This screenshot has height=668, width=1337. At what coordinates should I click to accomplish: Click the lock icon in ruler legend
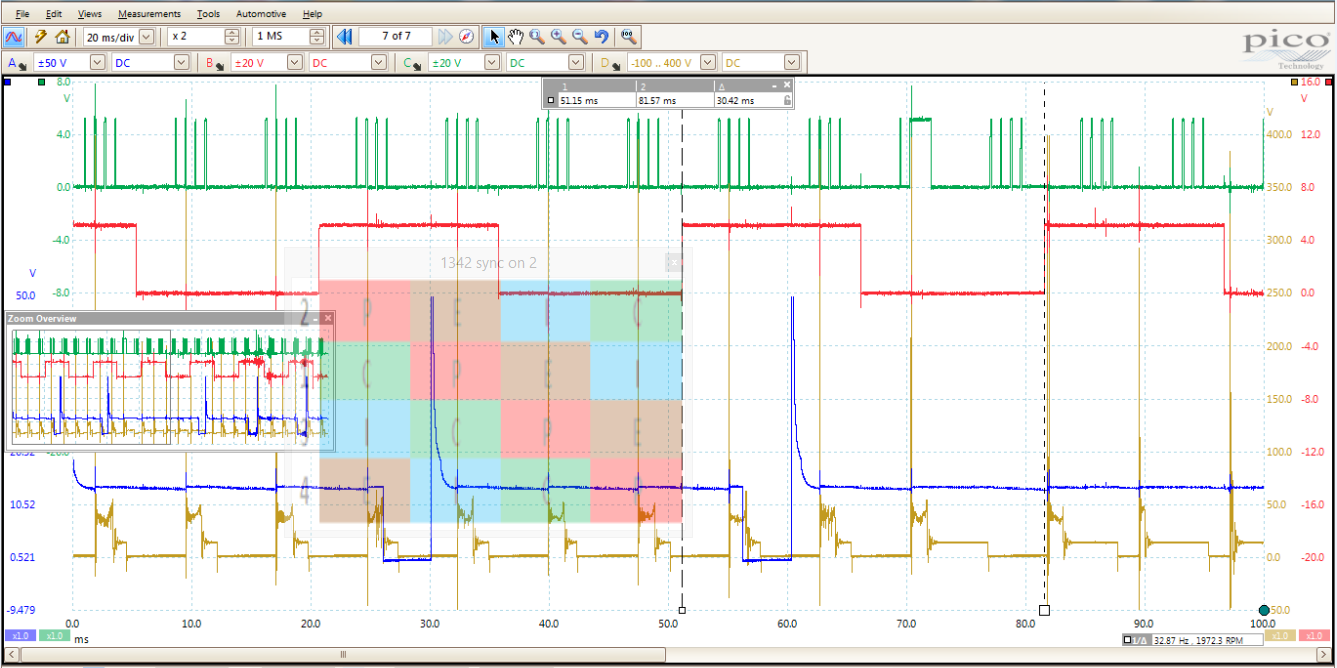pos(787,100)
